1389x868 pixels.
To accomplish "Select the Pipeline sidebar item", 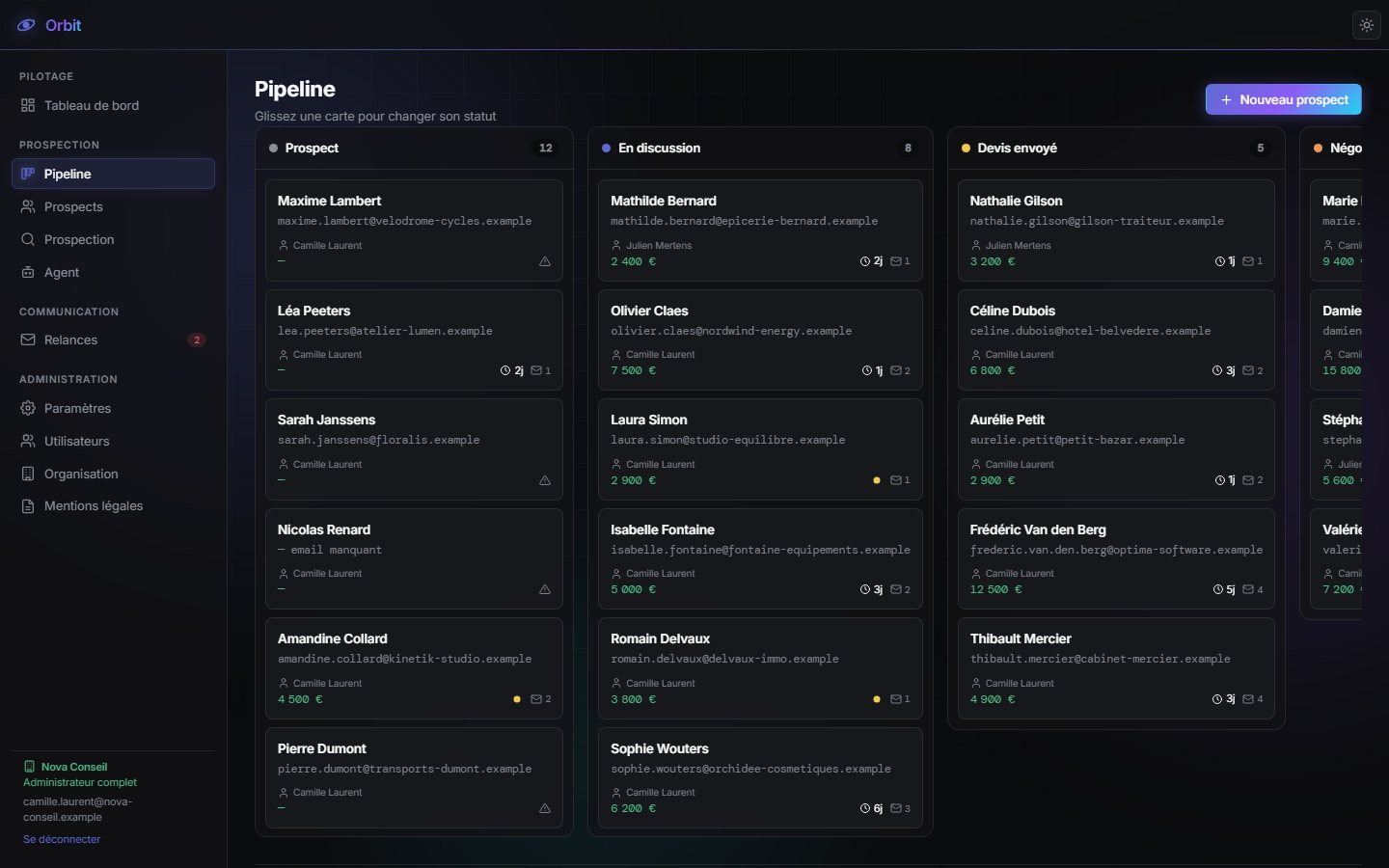I will point(113,174).
